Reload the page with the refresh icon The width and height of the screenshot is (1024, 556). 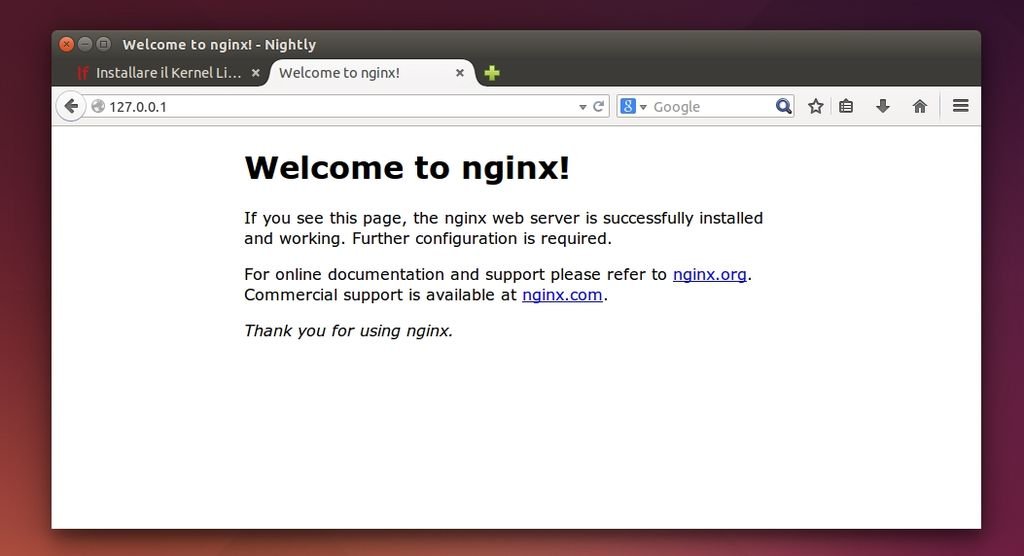[598, 106]
